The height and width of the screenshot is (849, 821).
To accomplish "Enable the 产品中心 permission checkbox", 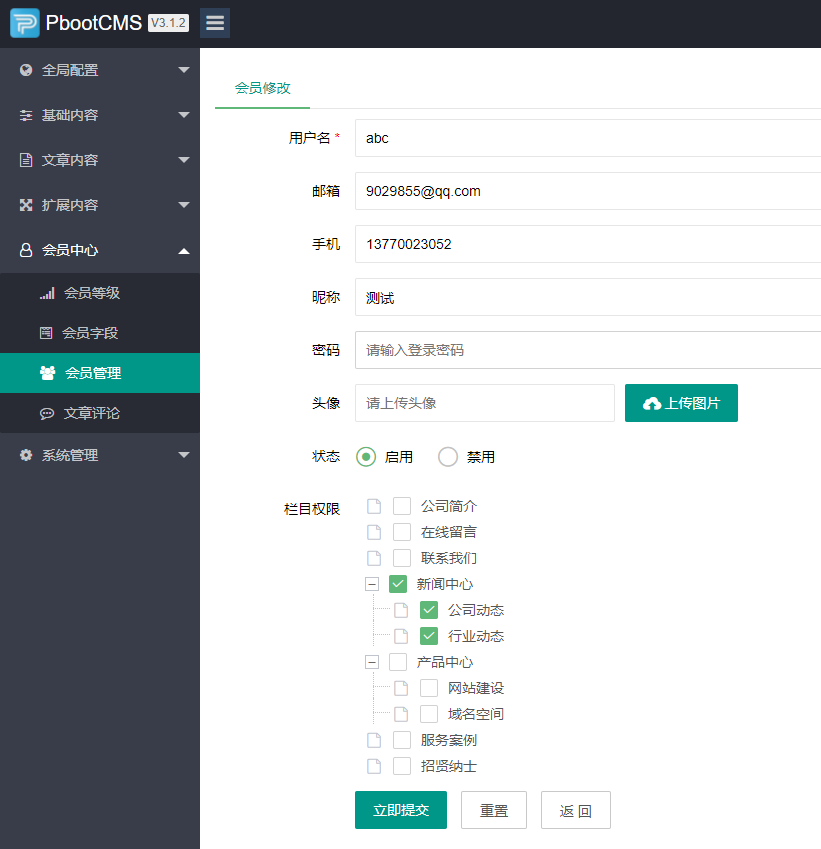I will (x=400, y=661).
